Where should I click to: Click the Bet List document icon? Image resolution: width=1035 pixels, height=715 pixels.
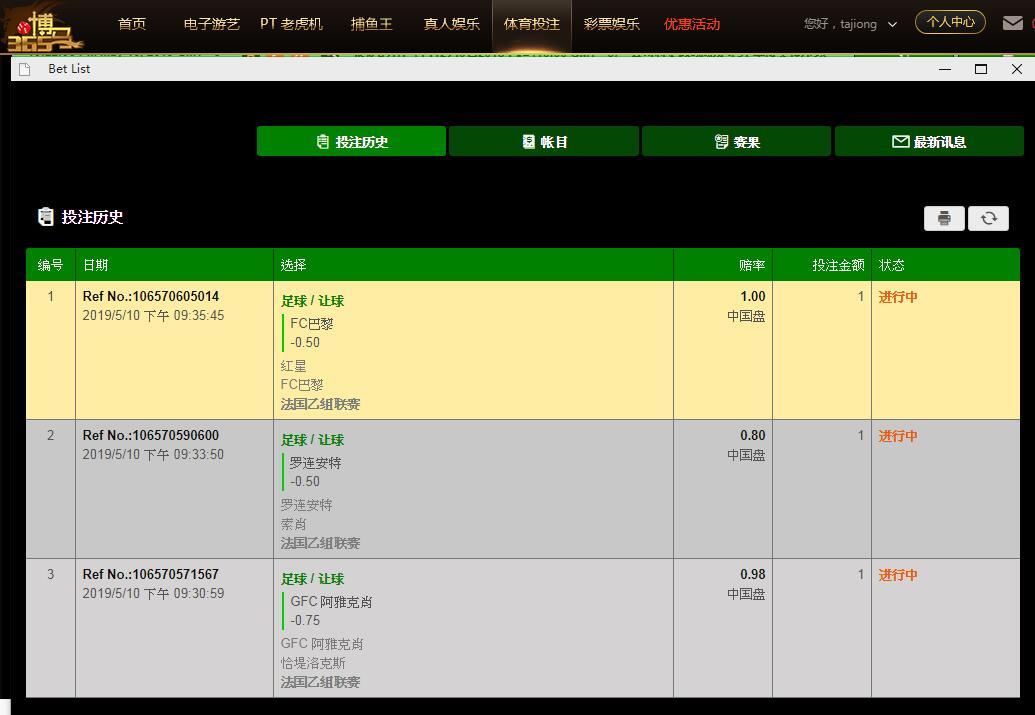[x=25, y=69]
